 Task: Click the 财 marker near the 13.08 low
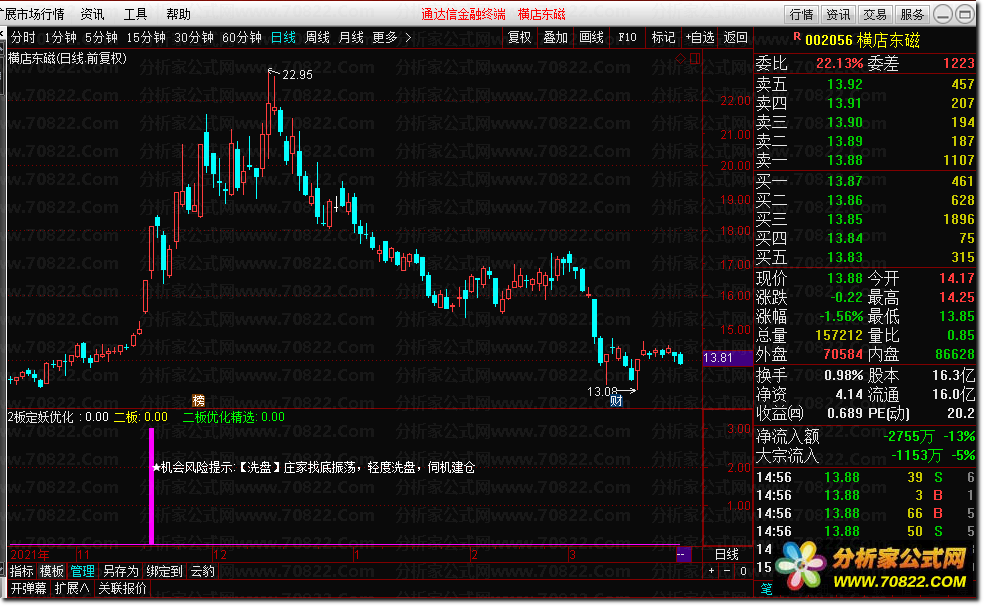pos(616,401)
